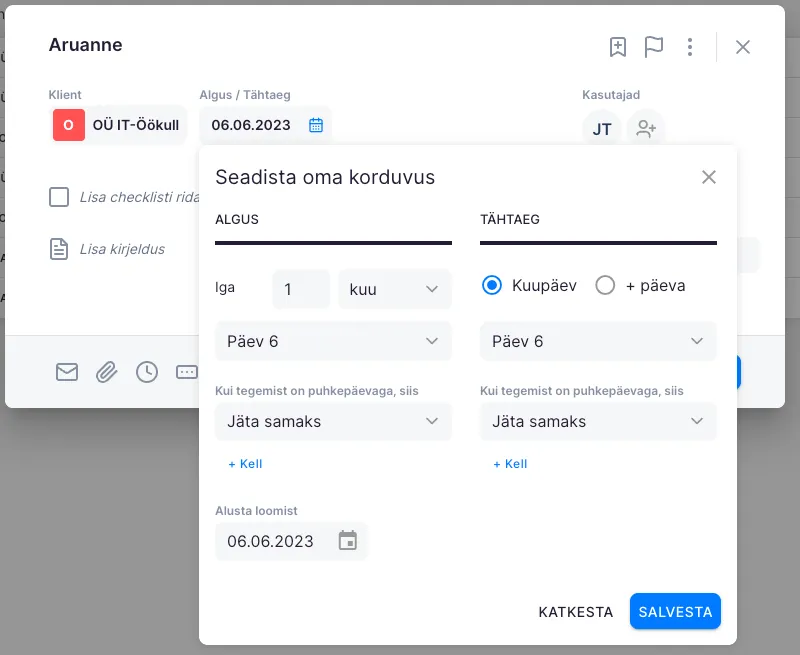
Task: Open calendar icon next to Alusta loomist date
Action: [347, 541]
